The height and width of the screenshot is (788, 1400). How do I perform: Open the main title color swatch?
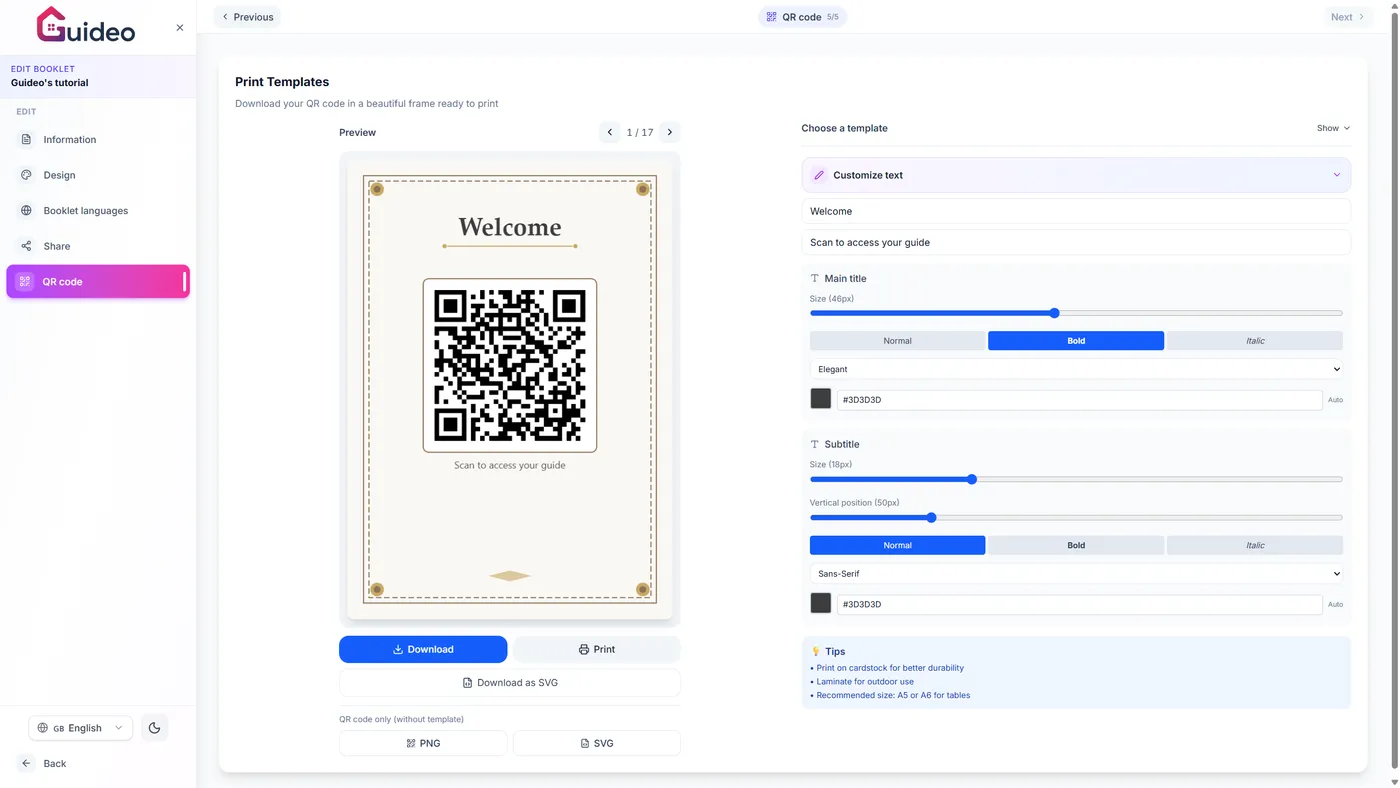pos(821,399)
